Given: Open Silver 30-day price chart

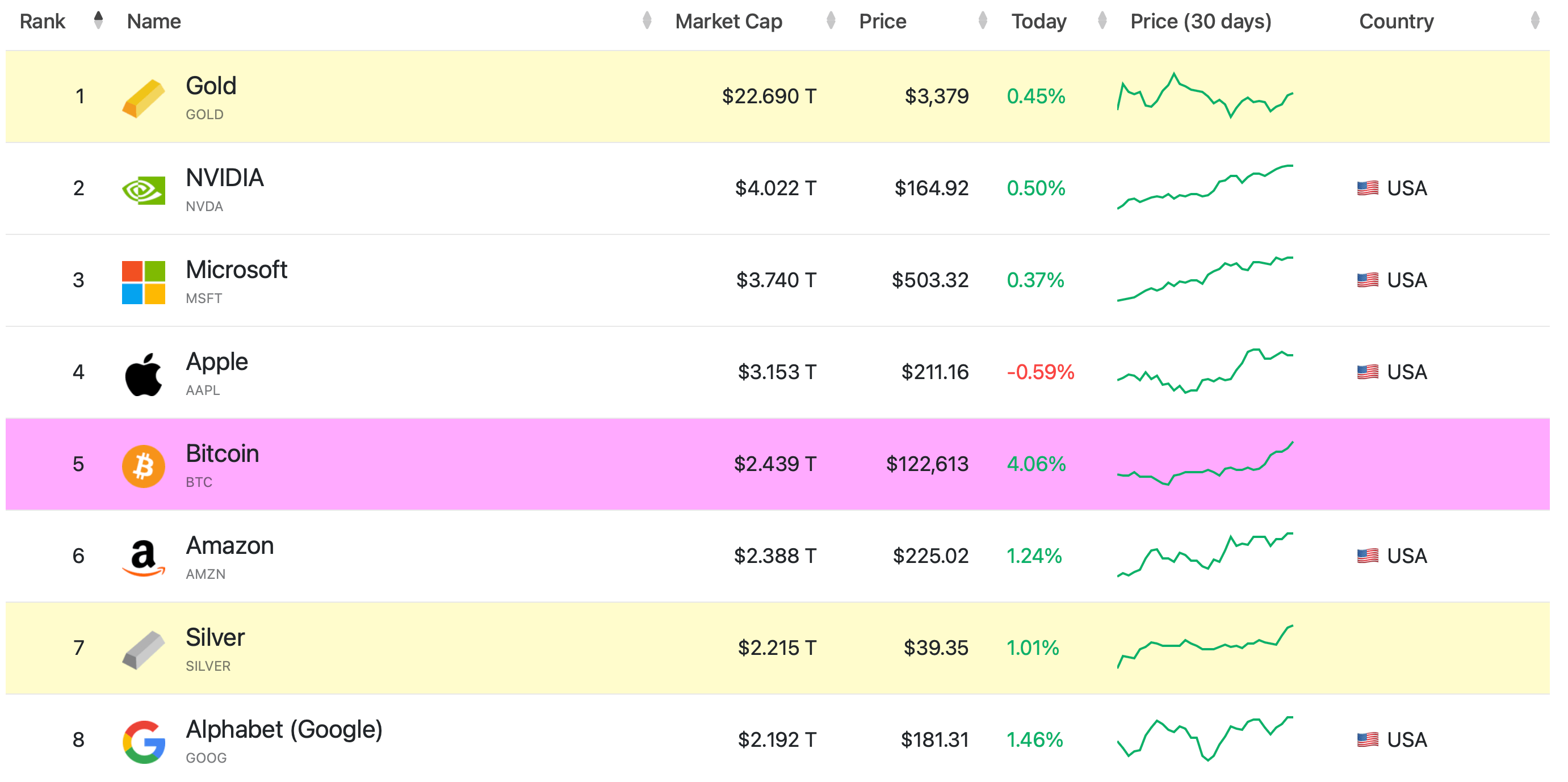Looking at the screenshot, I should point(1205,646).
